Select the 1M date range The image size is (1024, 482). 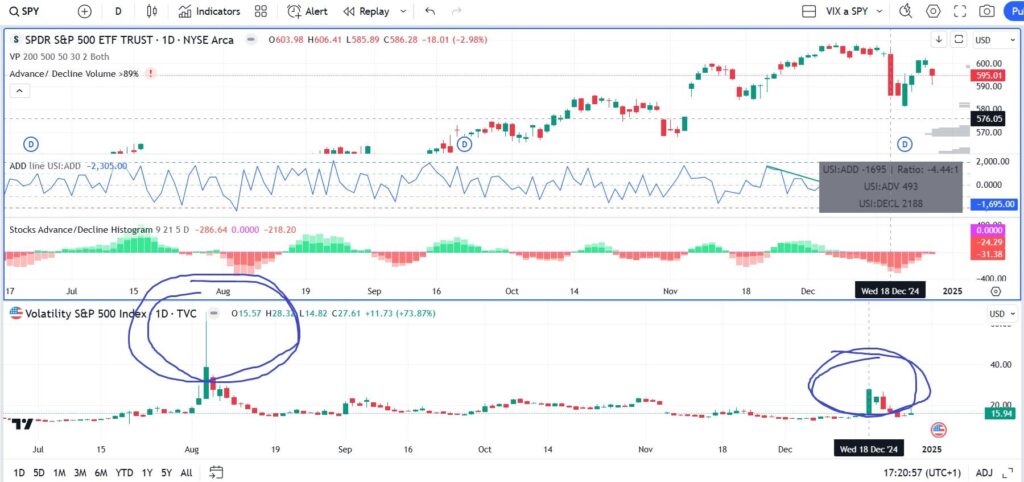click(x=59, y=472)
